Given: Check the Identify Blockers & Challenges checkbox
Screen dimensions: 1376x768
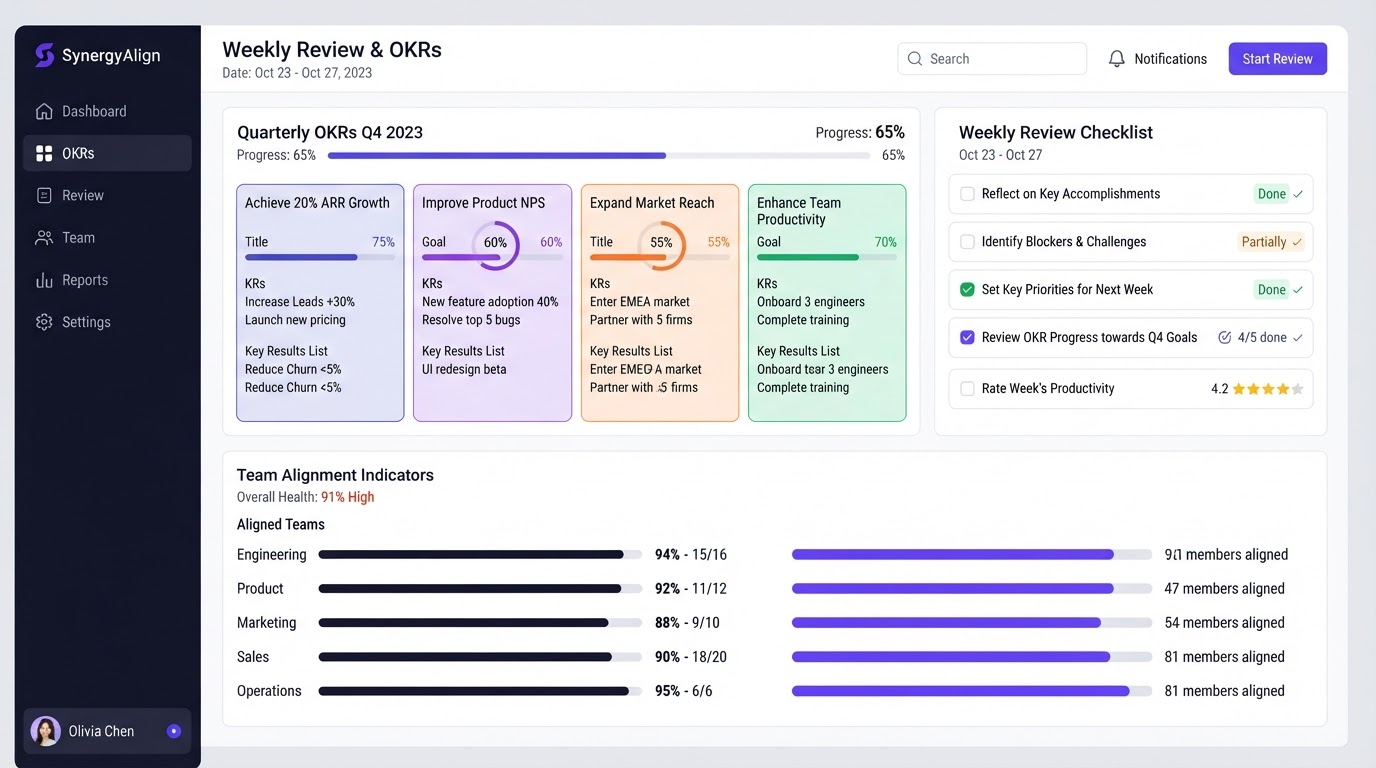Looking at the screenshot, I should click(967, 242).
